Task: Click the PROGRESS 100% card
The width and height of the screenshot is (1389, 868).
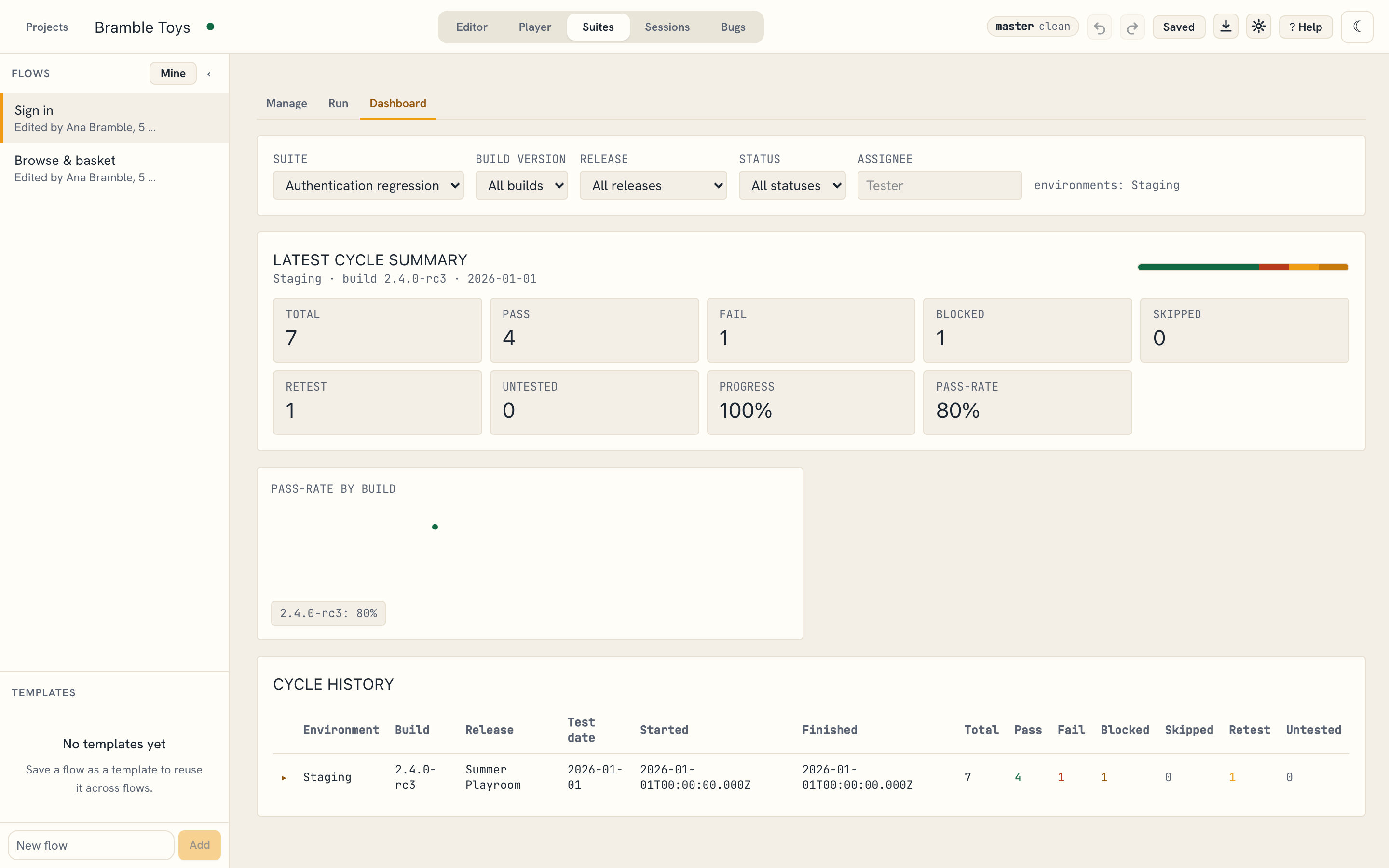Action: pyautogui.click(x=811, y=403)
